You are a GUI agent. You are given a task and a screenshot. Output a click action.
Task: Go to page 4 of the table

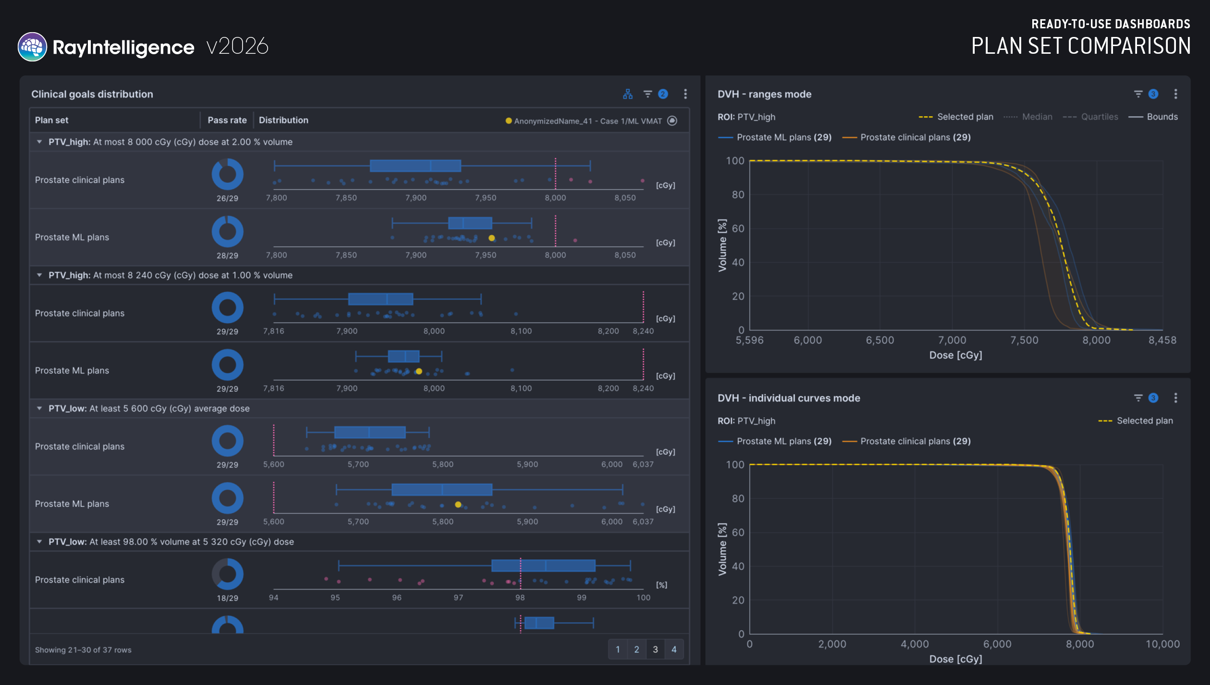point(674,650)
